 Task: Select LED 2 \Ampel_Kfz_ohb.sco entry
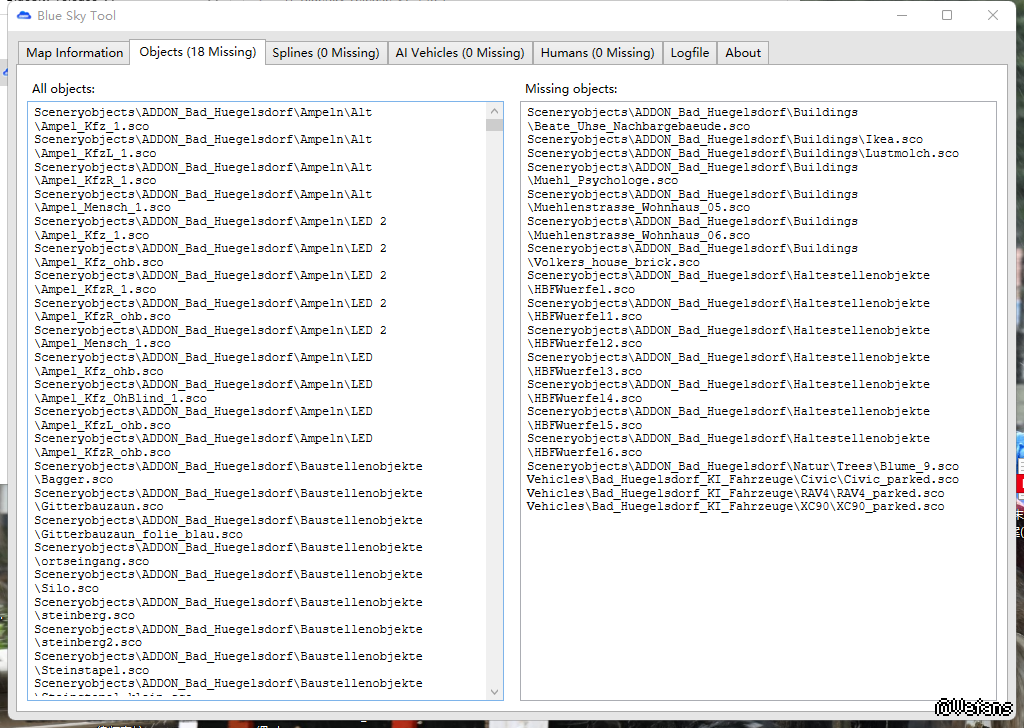(x=210, y=255)
